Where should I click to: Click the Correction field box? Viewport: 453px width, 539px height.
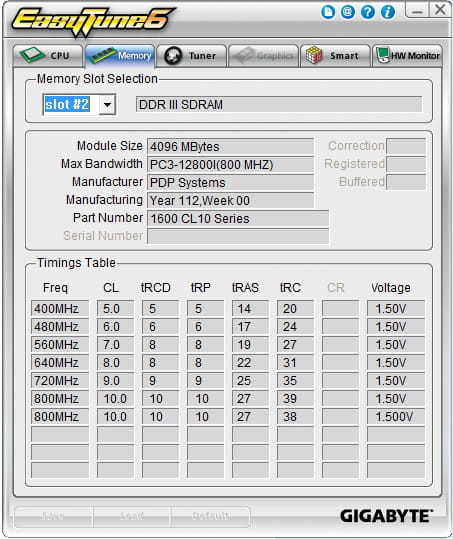(x=406, y=146)
